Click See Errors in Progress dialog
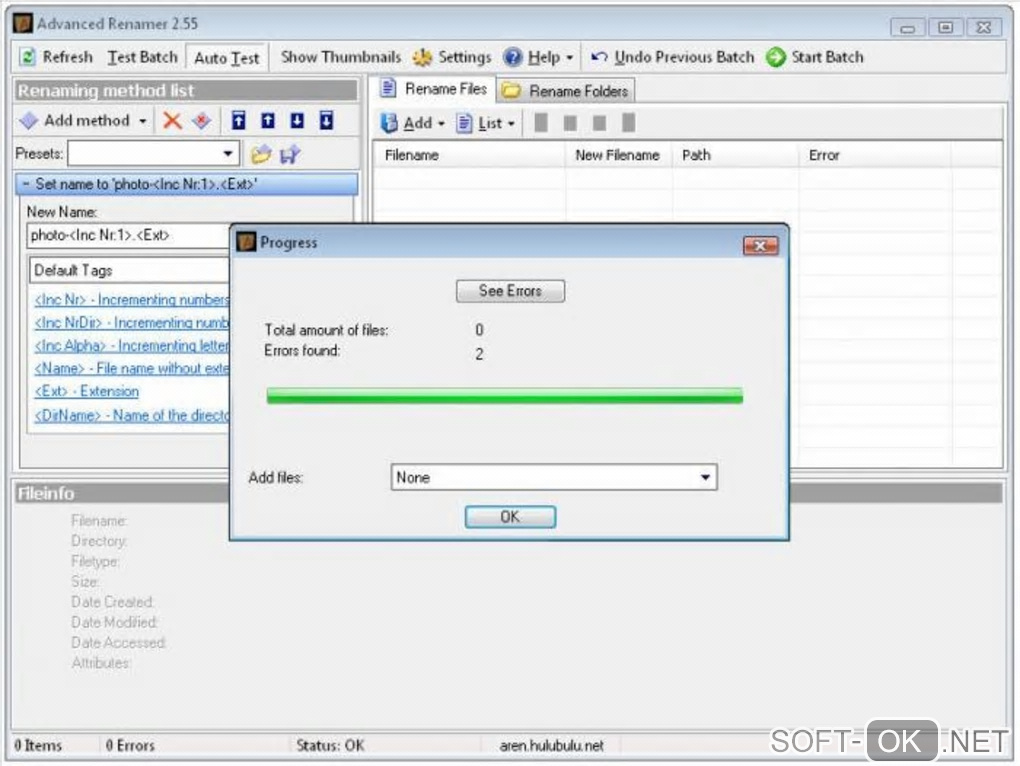Screen dimensions: 1020x766 tap(511, 291)
